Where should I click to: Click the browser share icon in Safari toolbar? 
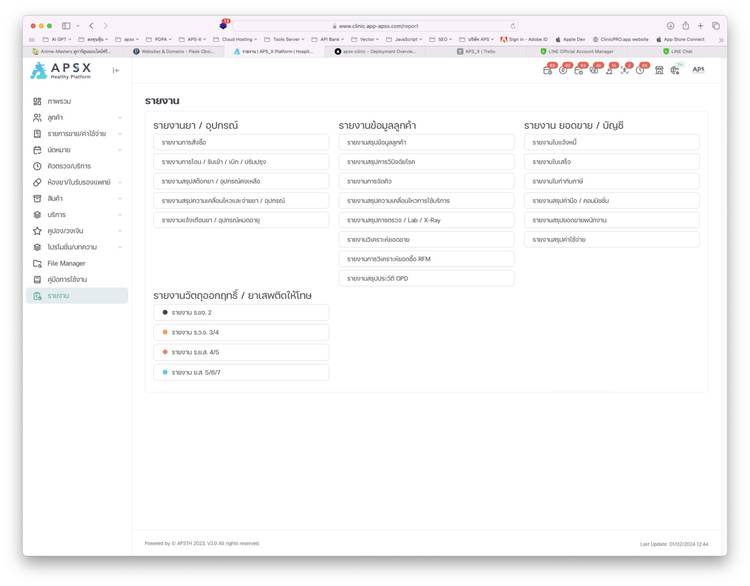(x=685, y=25)
